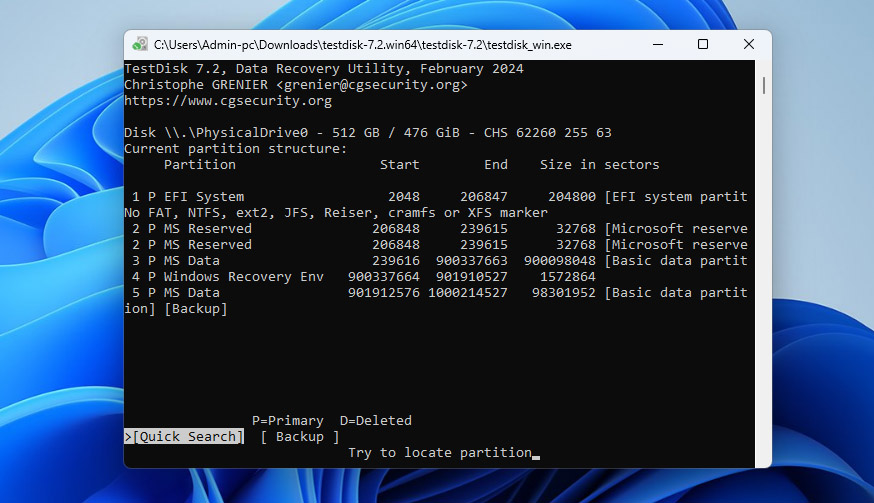The image size is (874, 503).
Task: Click the https://www.cgsecurity.org text
Action: point(228,101)
